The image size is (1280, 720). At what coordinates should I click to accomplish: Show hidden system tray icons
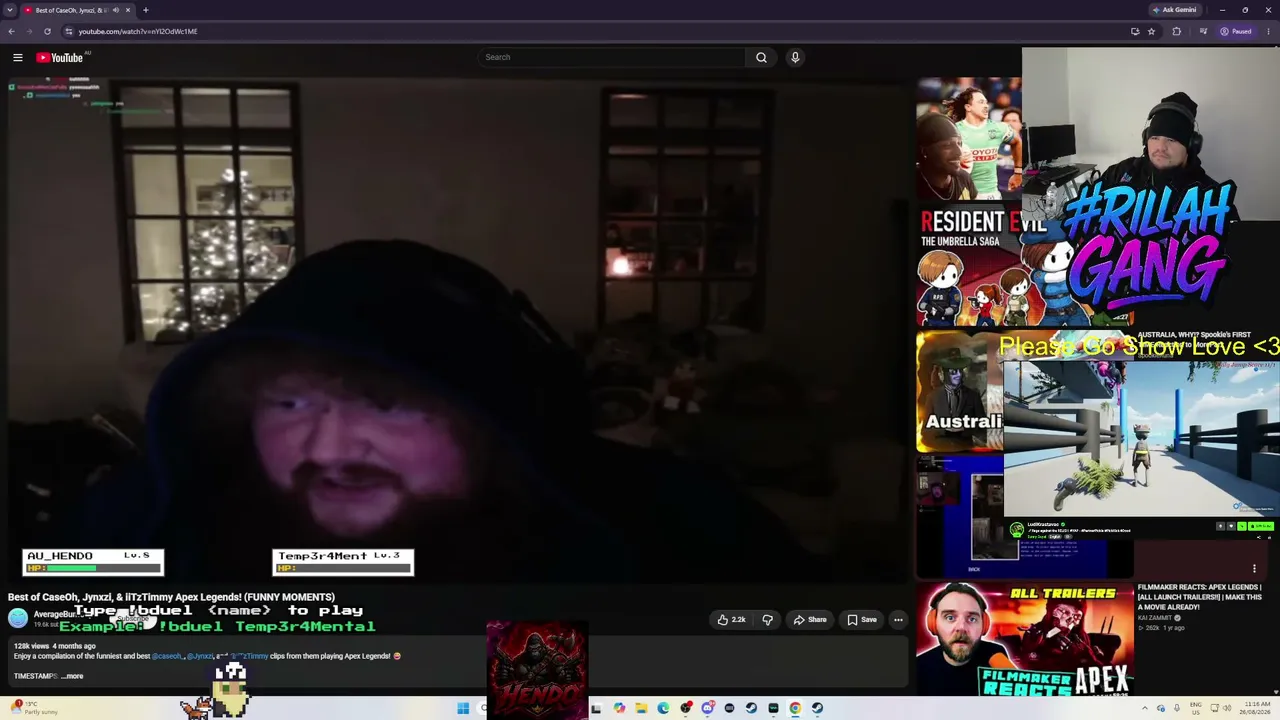coord(1144,709)
